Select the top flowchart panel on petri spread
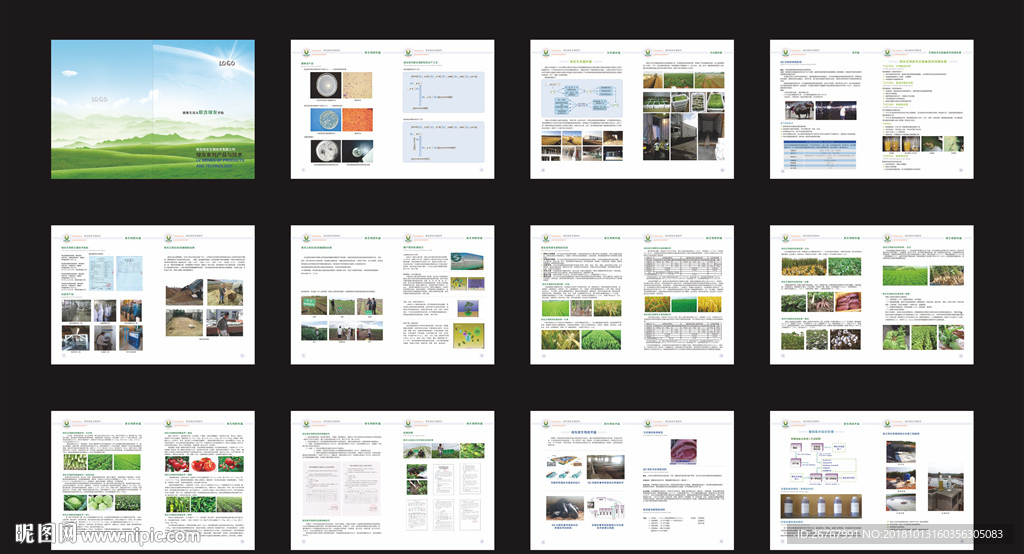This screenshot has height=554, width=1024. pos(443,91)
